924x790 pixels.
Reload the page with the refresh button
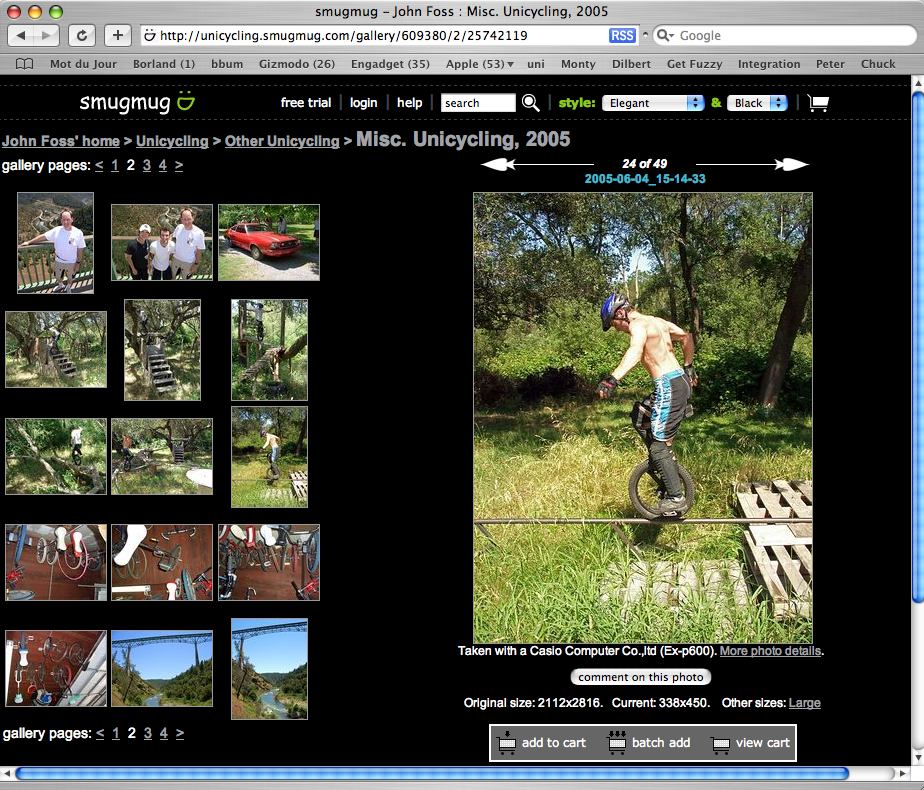tap(82, 35)
